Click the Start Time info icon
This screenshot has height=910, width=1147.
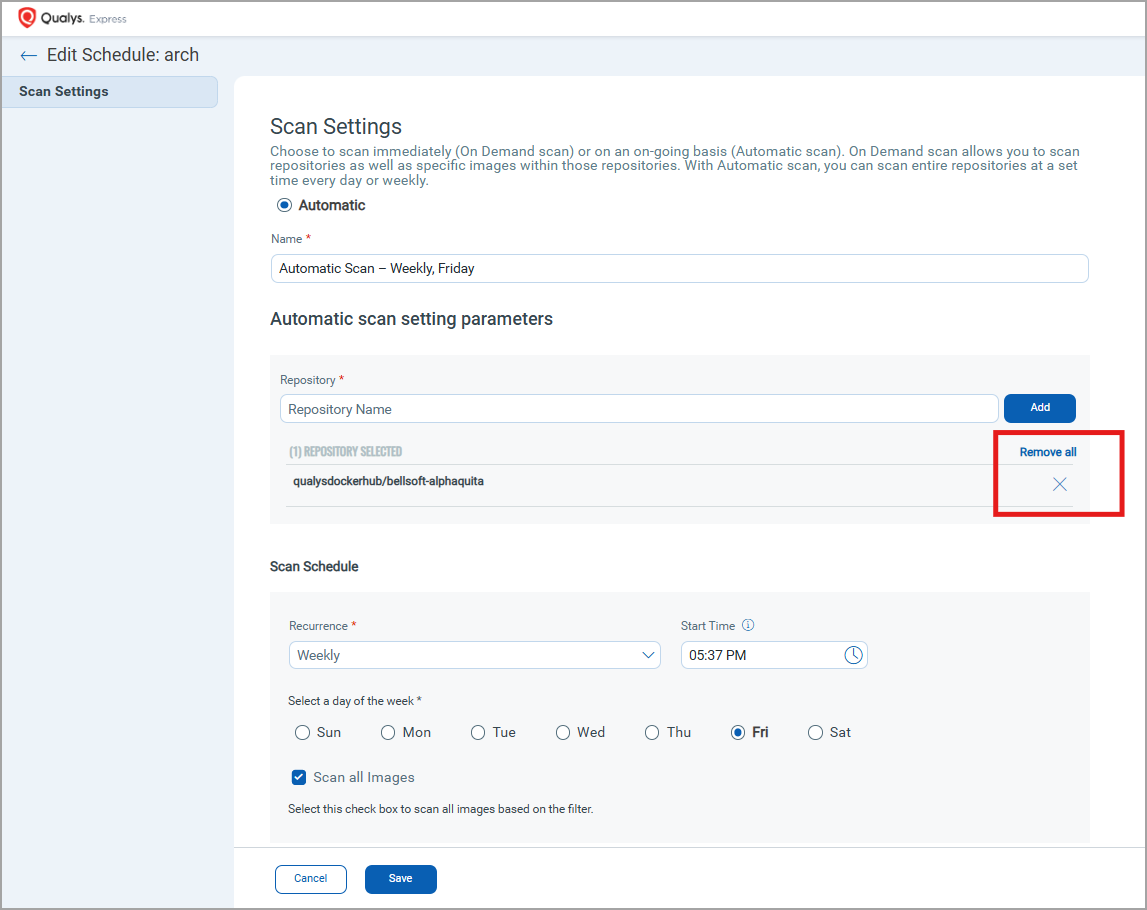tap(748, 626)
